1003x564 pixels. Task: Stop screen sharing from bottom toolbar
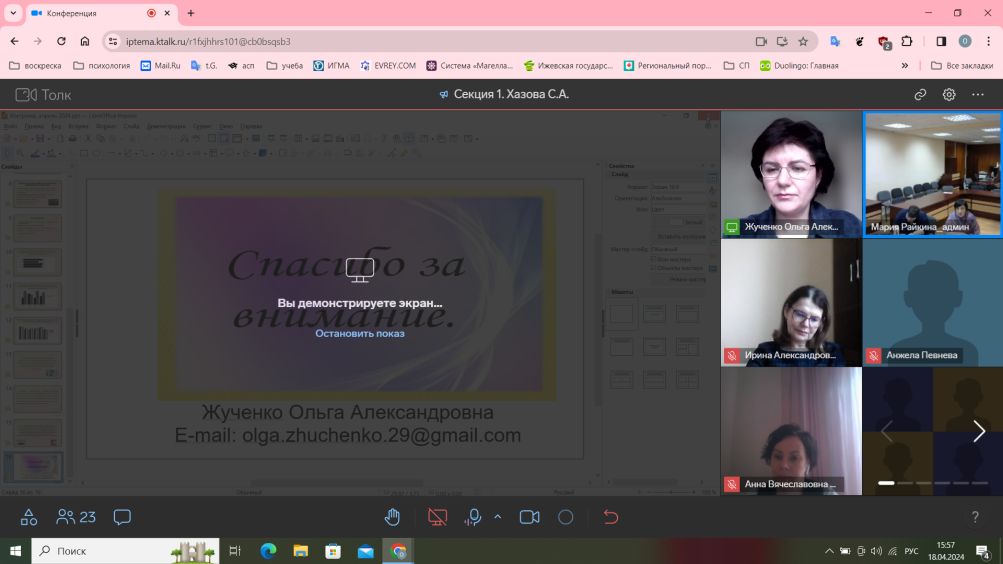pos(438,517)
